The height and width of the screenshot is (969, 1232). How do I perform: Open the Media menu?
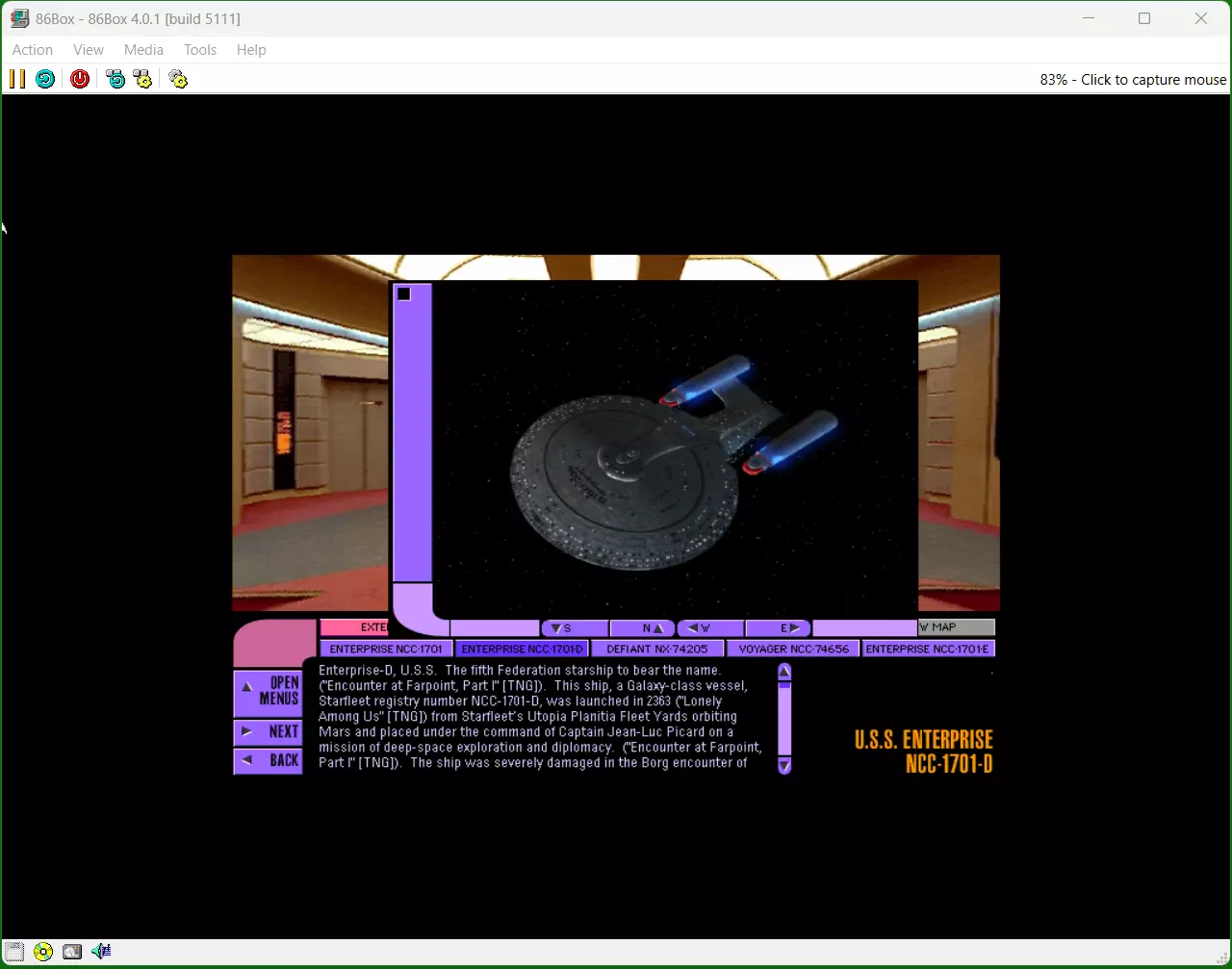pyautogui.click(x=143, y=50)
